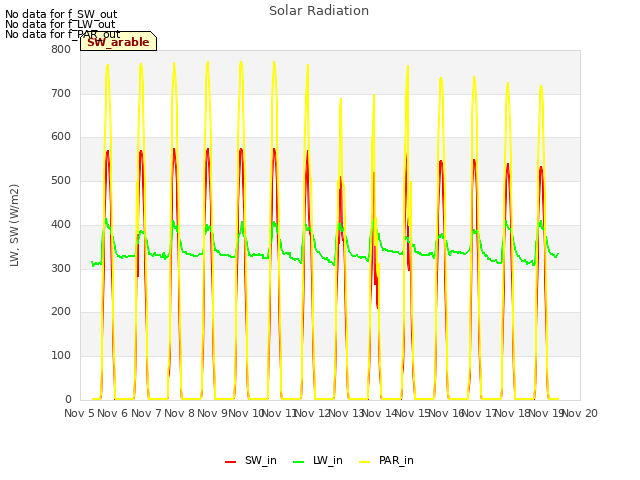The image size is (640, 480).
Task: Click the Nov 9 x-axis tick label
Action: (x=213, y=413)
